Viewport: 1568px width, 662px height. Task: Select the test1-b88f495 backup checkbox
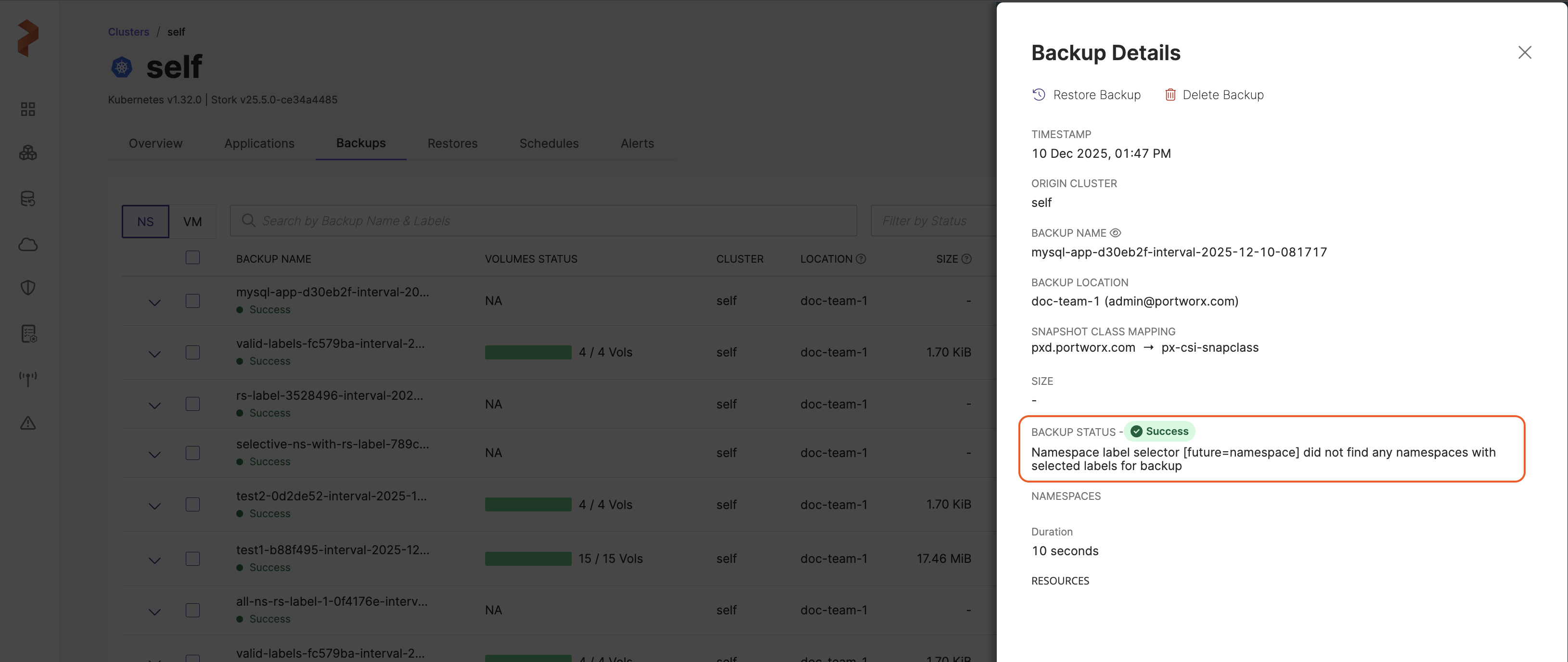pos(193,559)
